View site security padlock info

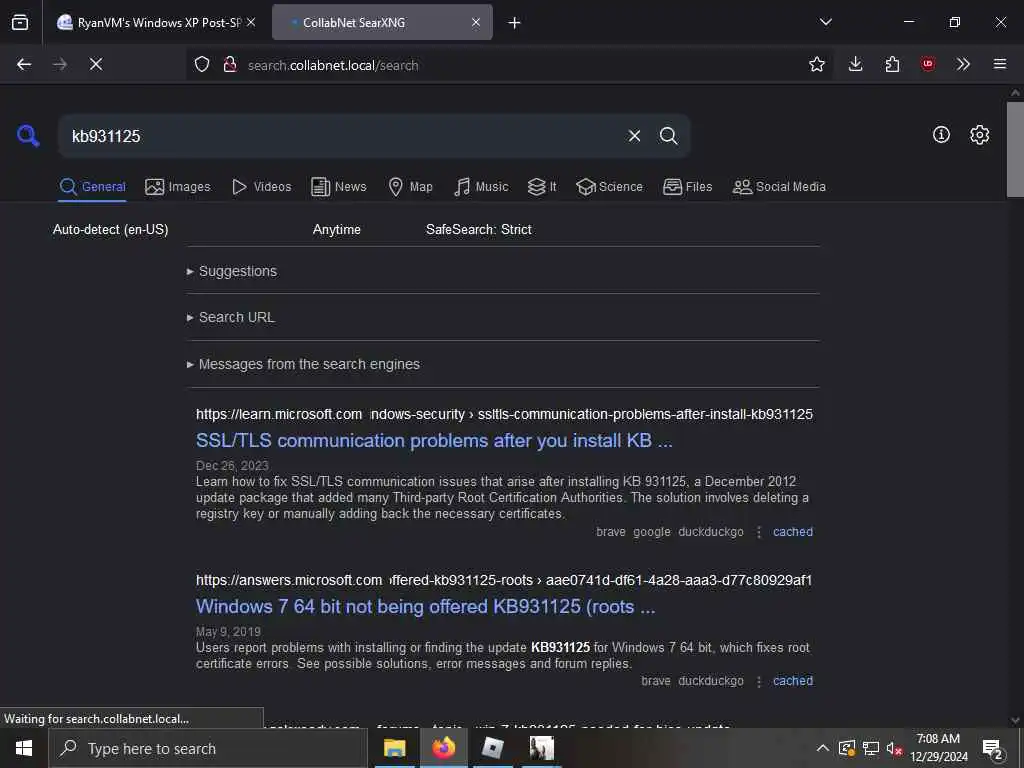[x=229, y=64]
